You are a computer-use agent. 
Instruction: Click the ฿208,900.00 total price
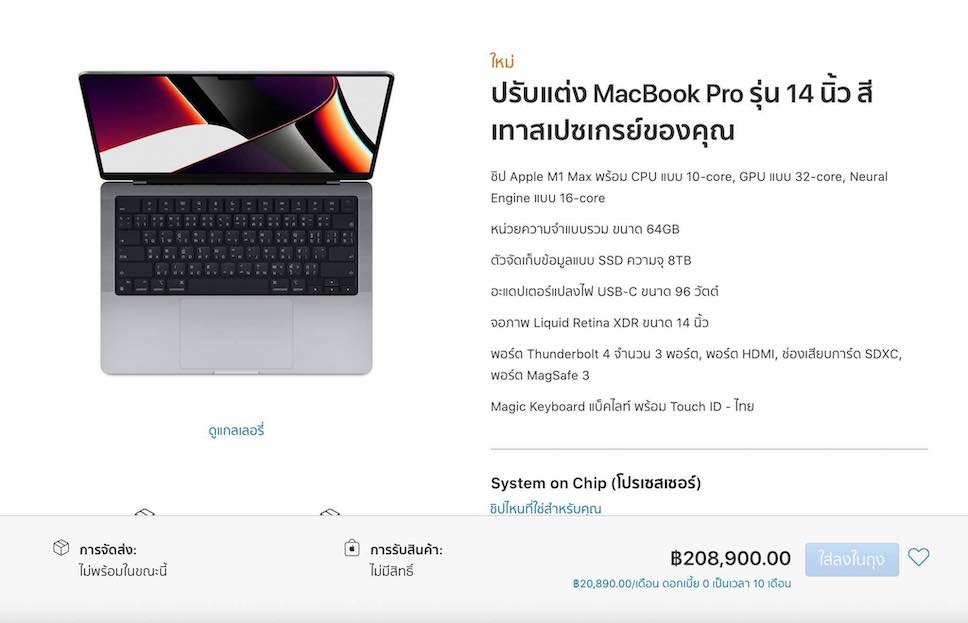coord(730,558)
